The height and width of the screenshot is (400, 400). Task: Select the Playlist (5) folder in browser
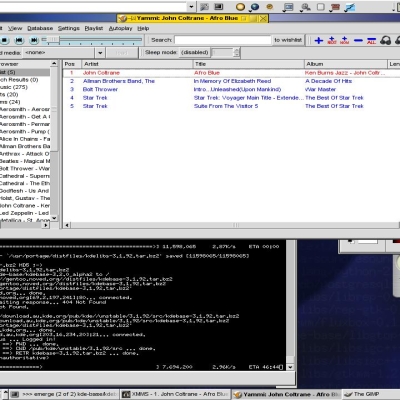[x=25, y=72]
